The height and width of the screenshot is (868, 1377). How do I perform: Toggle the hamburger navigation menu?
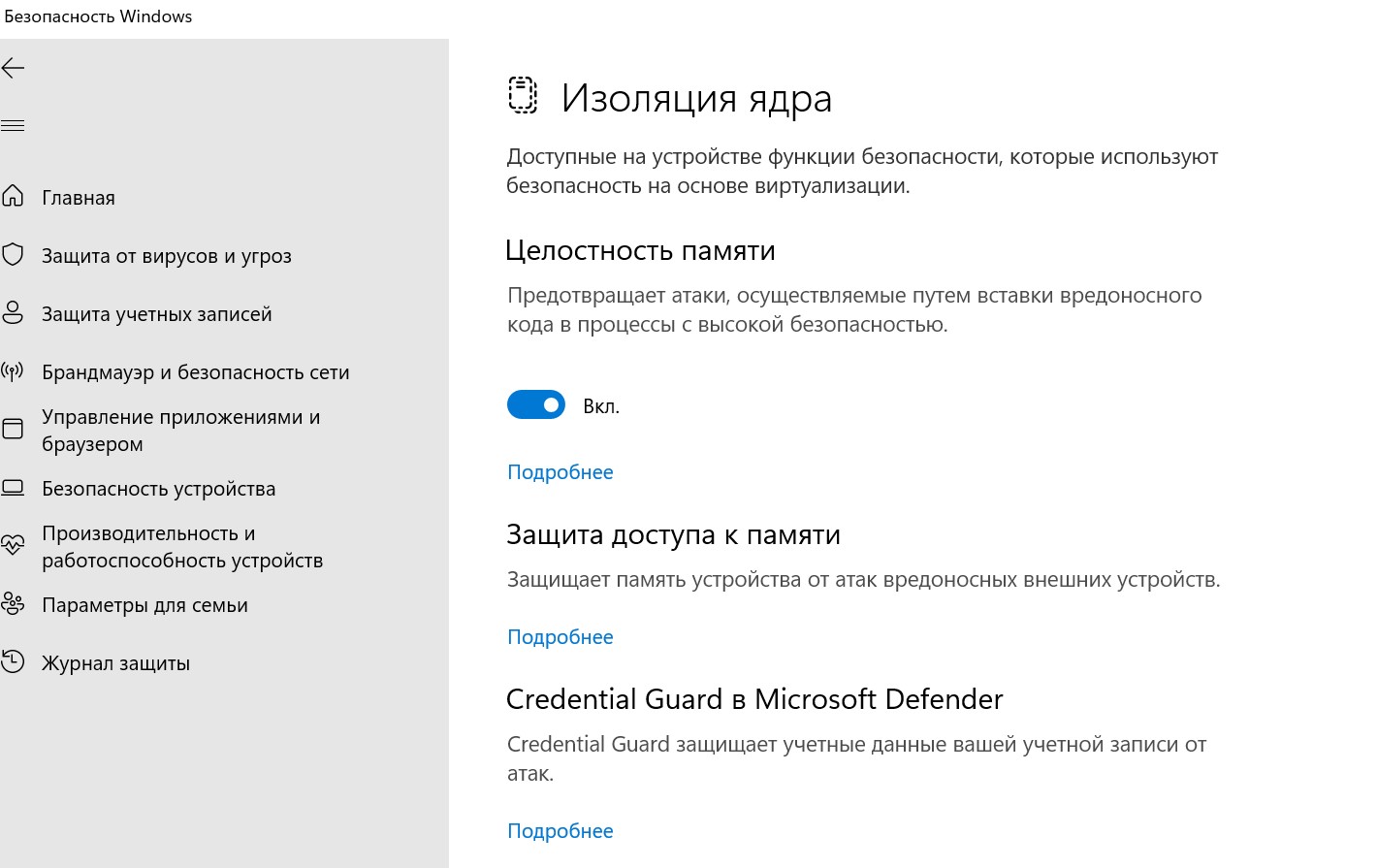[13, 125]
